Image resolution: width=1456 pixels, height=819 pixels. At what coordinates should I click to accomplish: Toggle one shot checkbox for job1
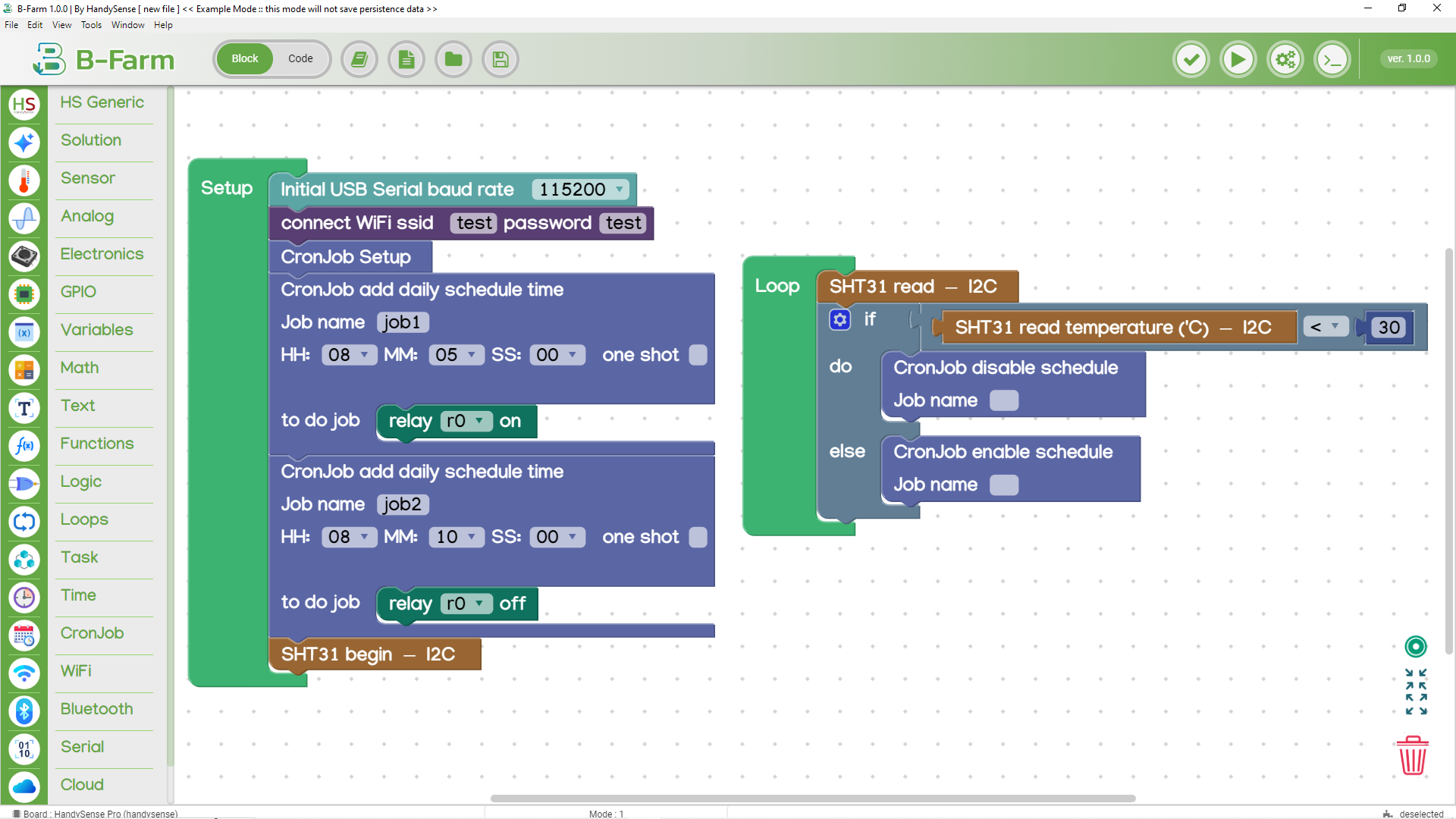point(698,355)
